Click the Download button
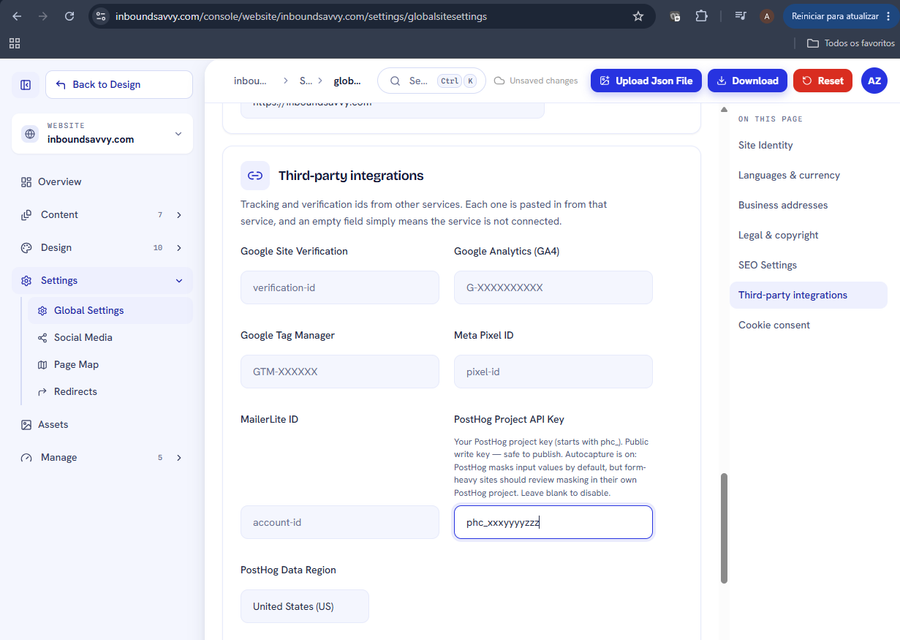The image size is (900, 640). 748,81
